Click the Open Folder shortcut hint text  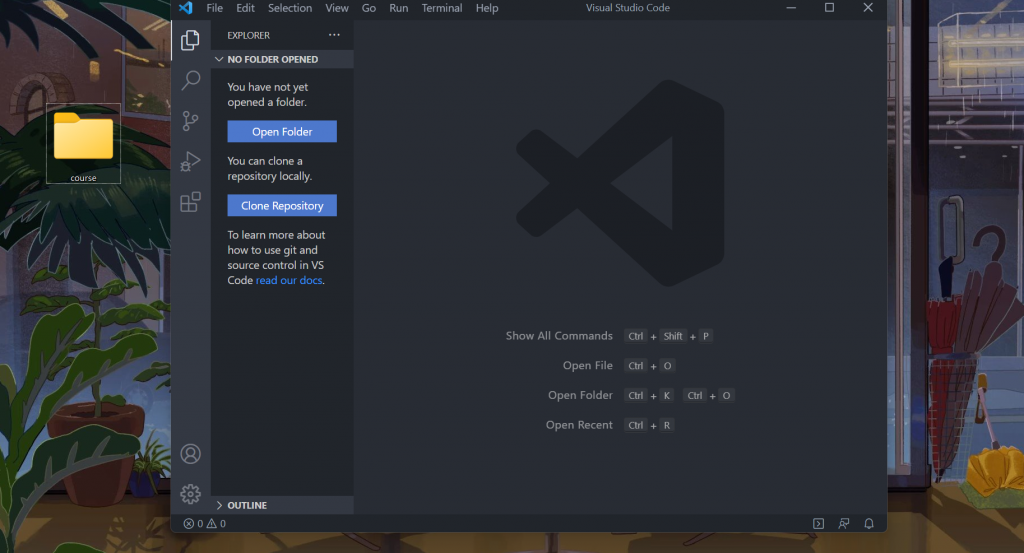click(x=580, y=395)
